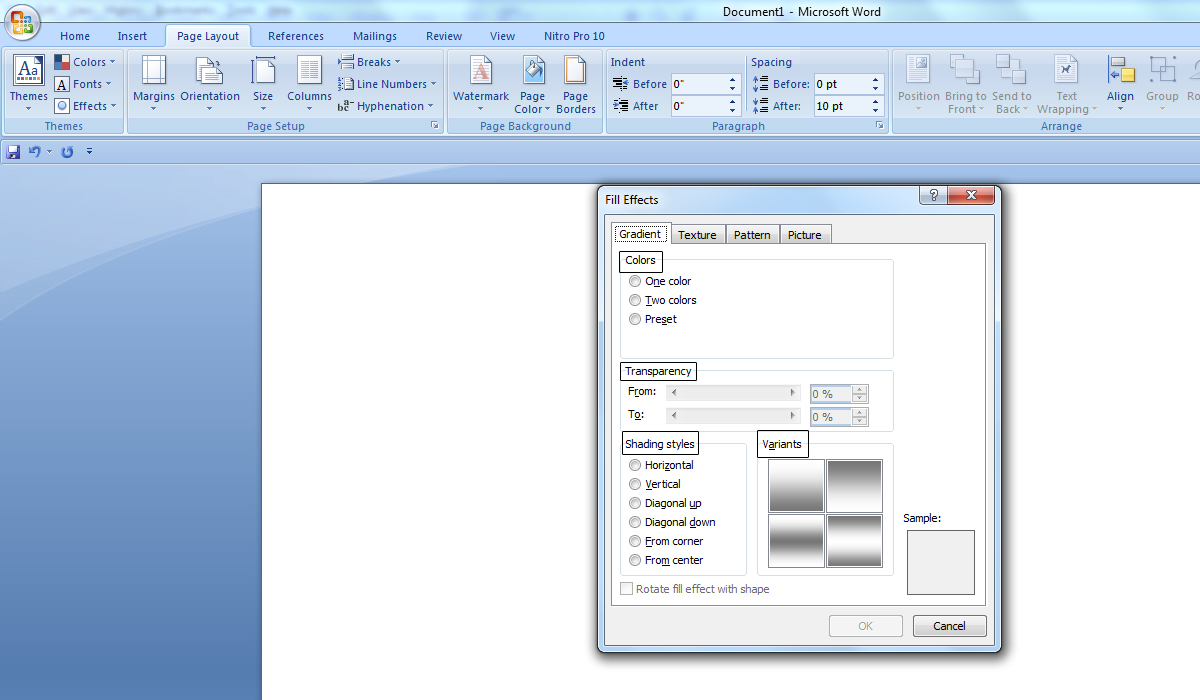The image size is (1200, 700).
Task: Select Diagonal up shading style
Action: pos(635,504)
